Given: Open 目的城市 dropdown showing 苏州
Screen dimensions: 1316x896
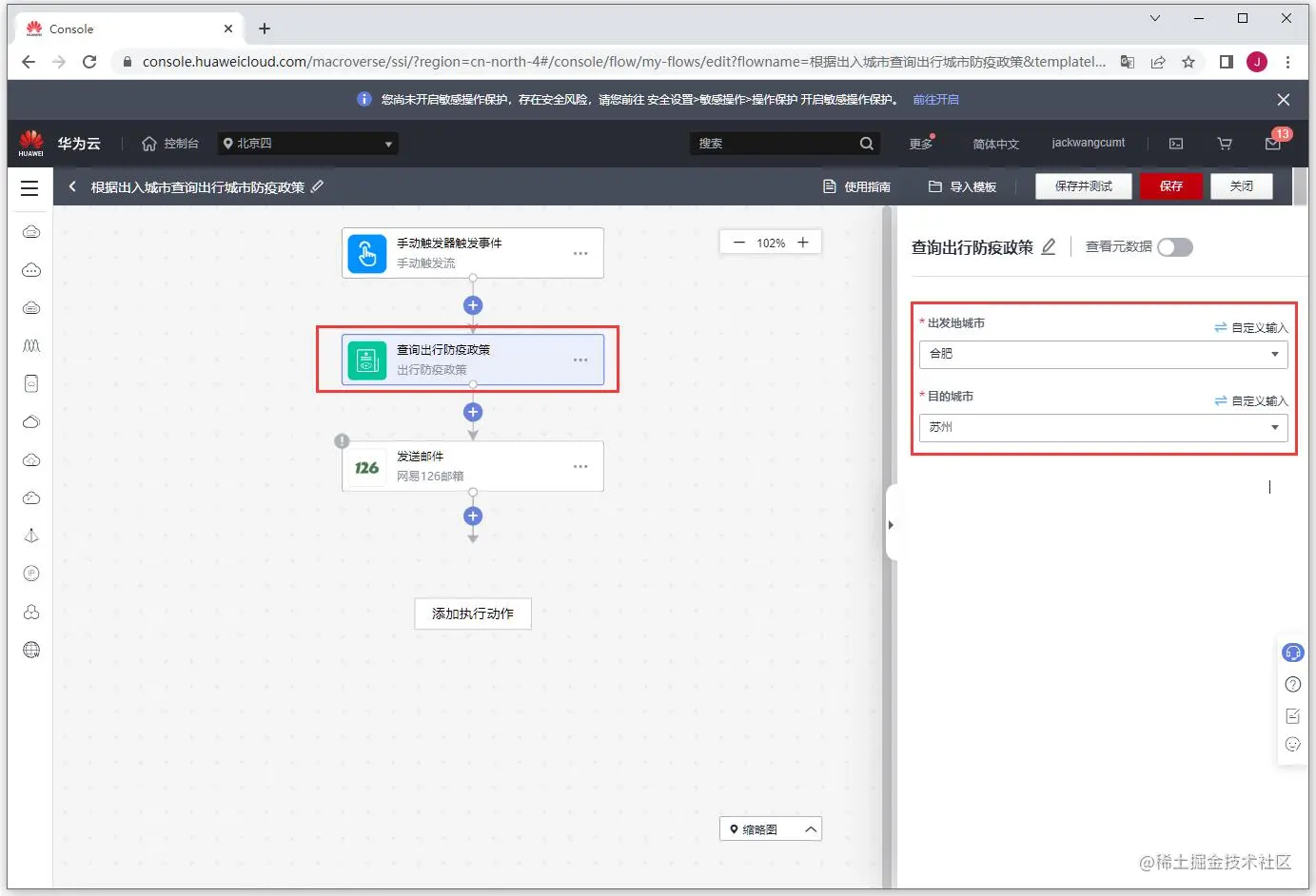Looking at the screenshot, I should pos(1104,427).
